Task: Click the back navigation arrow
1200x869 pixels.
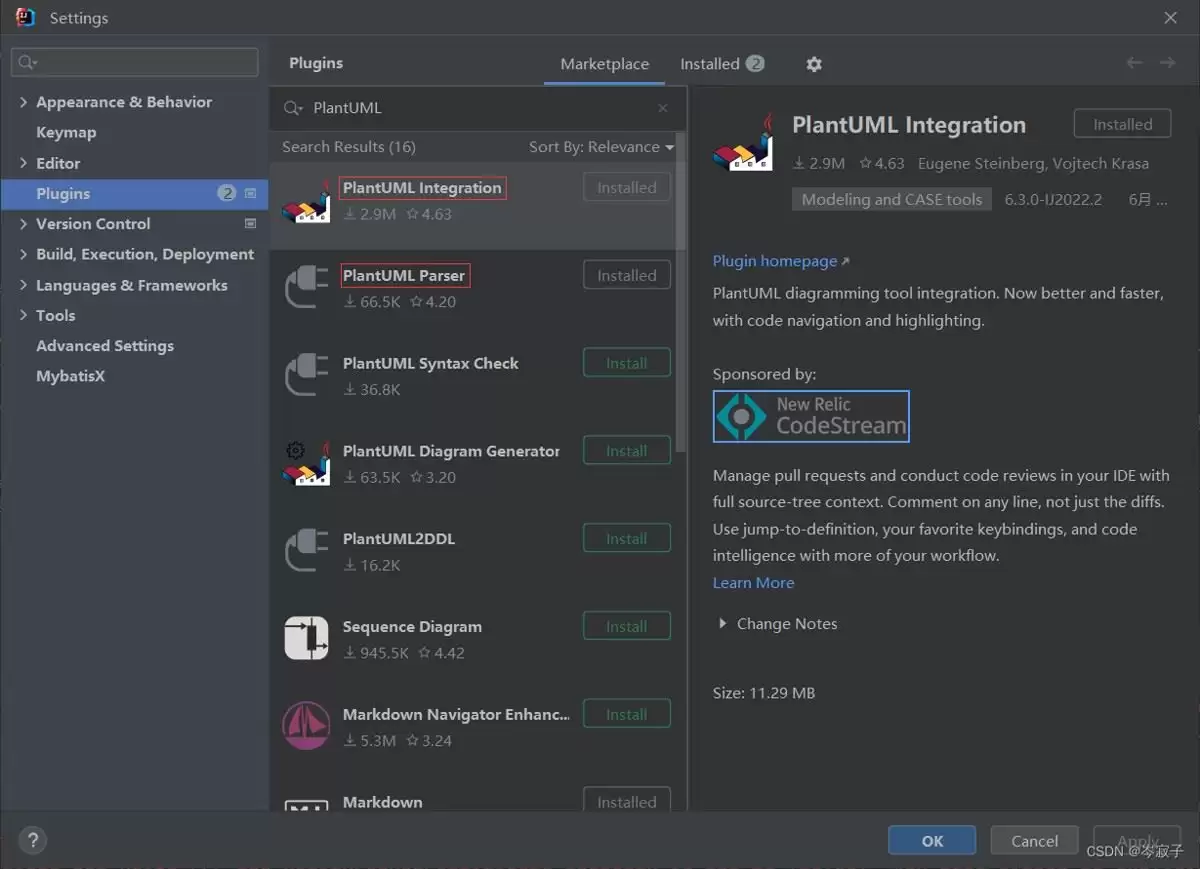Action: tap(1134, 63)
